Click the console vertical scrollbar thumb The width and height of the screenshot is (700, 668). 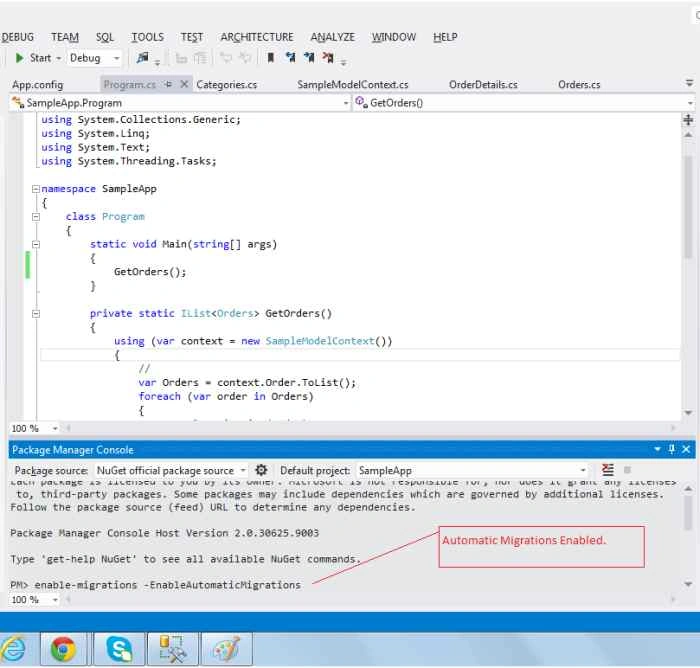point(688,513)
